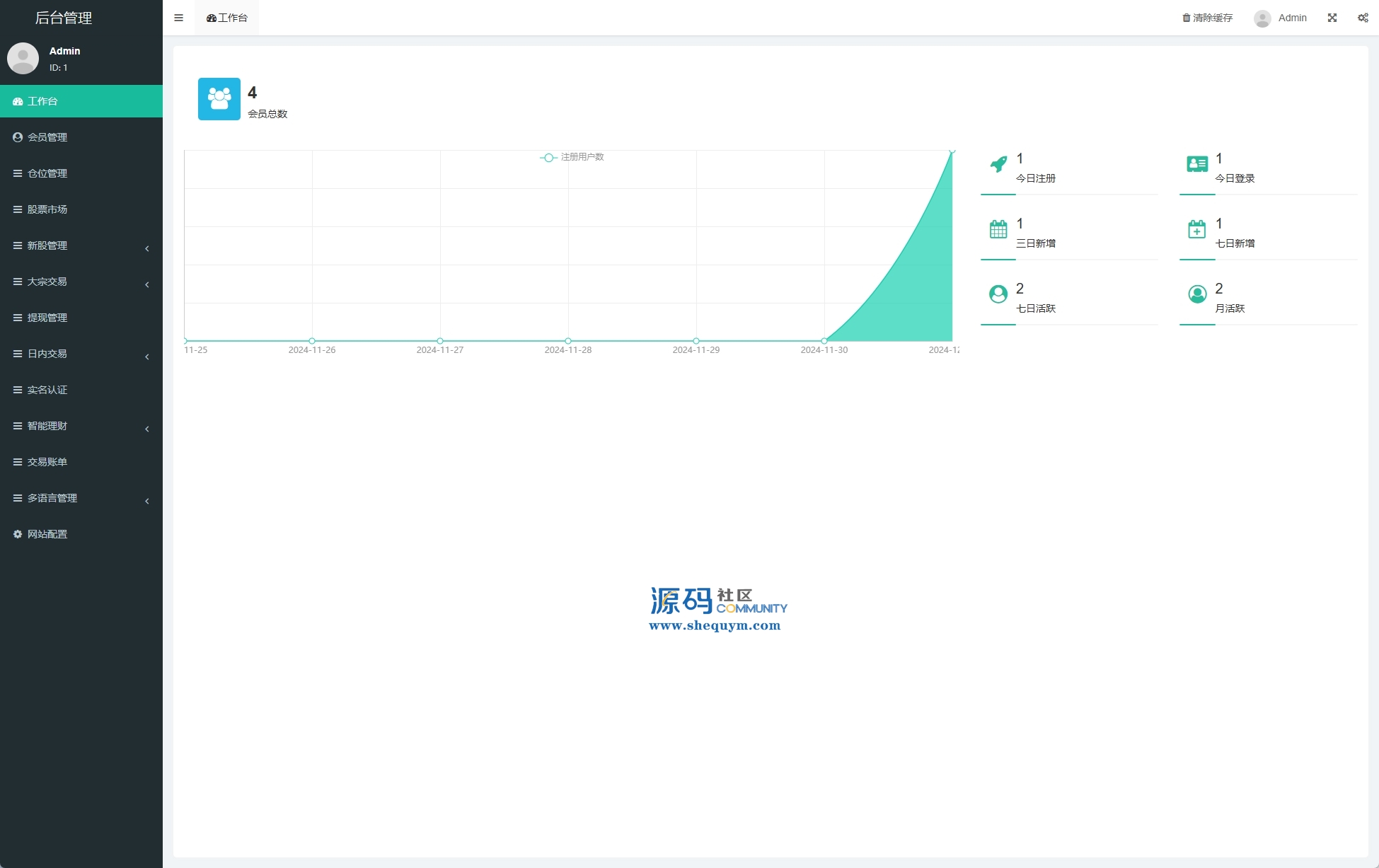
Task: Click the 清除缓存 button
Action: pos(1208,18)
